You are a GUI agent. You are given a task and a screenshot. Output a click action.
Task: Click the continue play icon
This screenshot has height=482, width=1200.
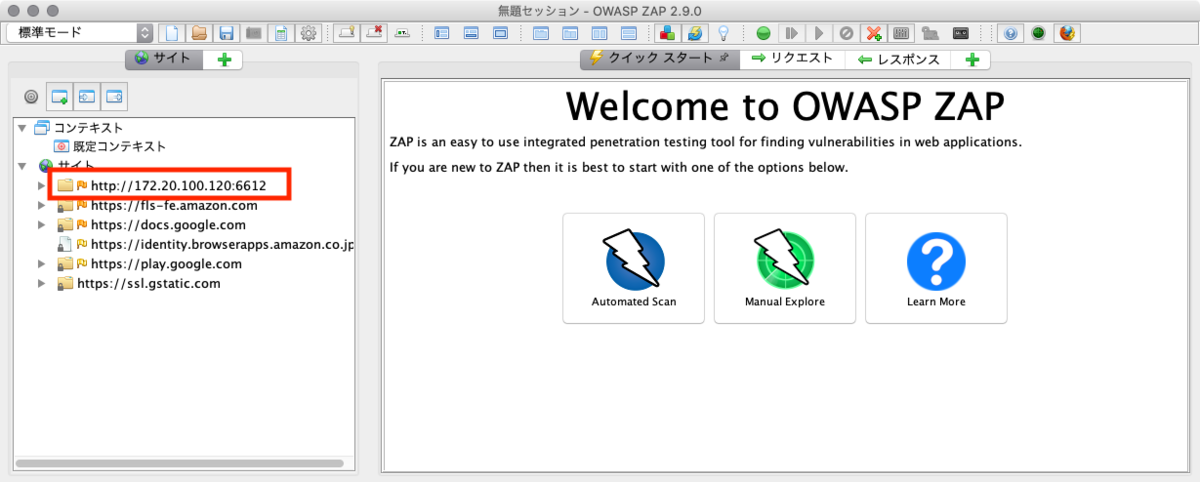[819, 33]
